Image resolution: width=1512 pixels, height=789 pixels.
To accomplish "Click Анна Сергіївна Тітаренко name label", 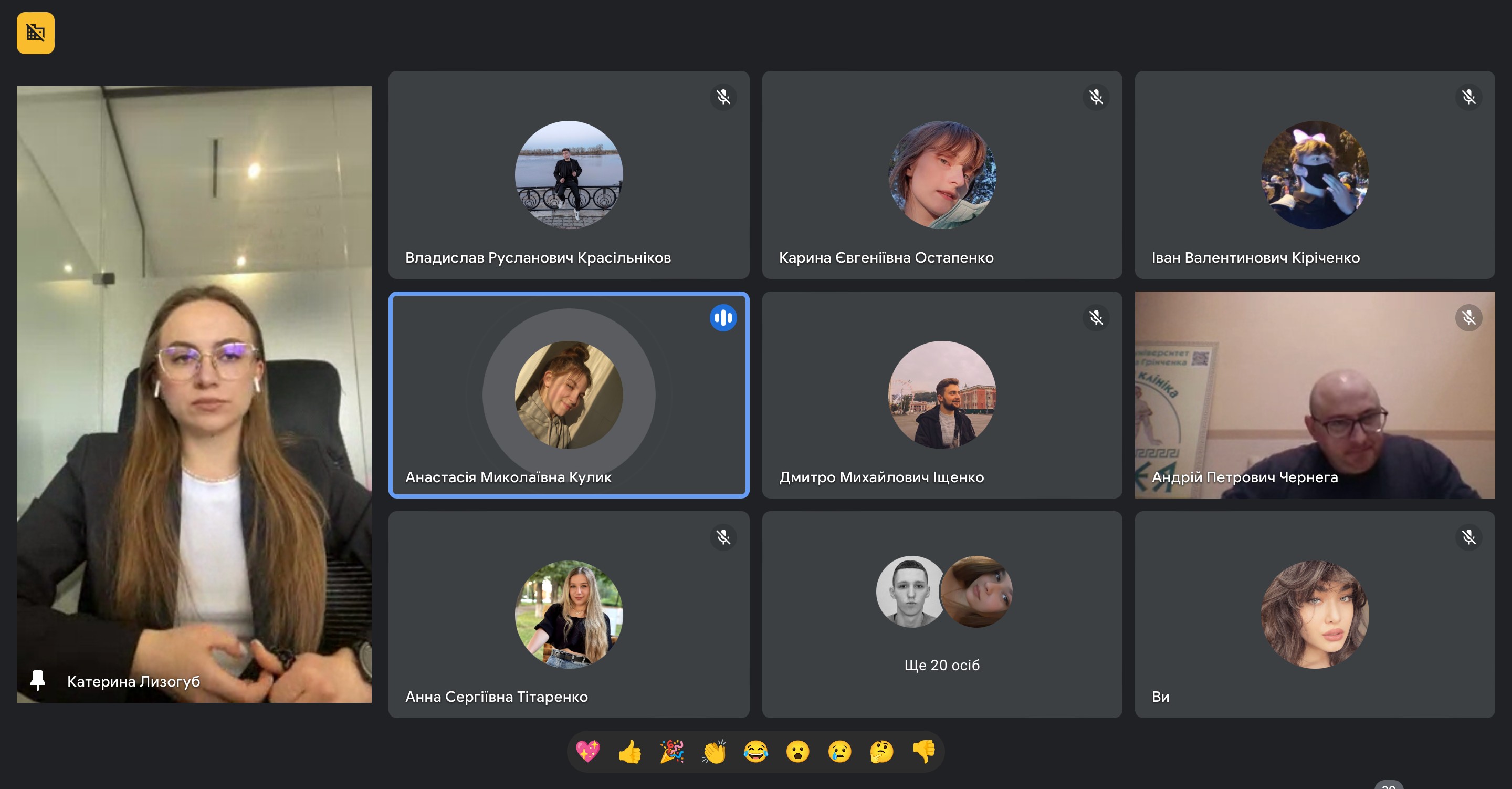I will coord(497,697).
